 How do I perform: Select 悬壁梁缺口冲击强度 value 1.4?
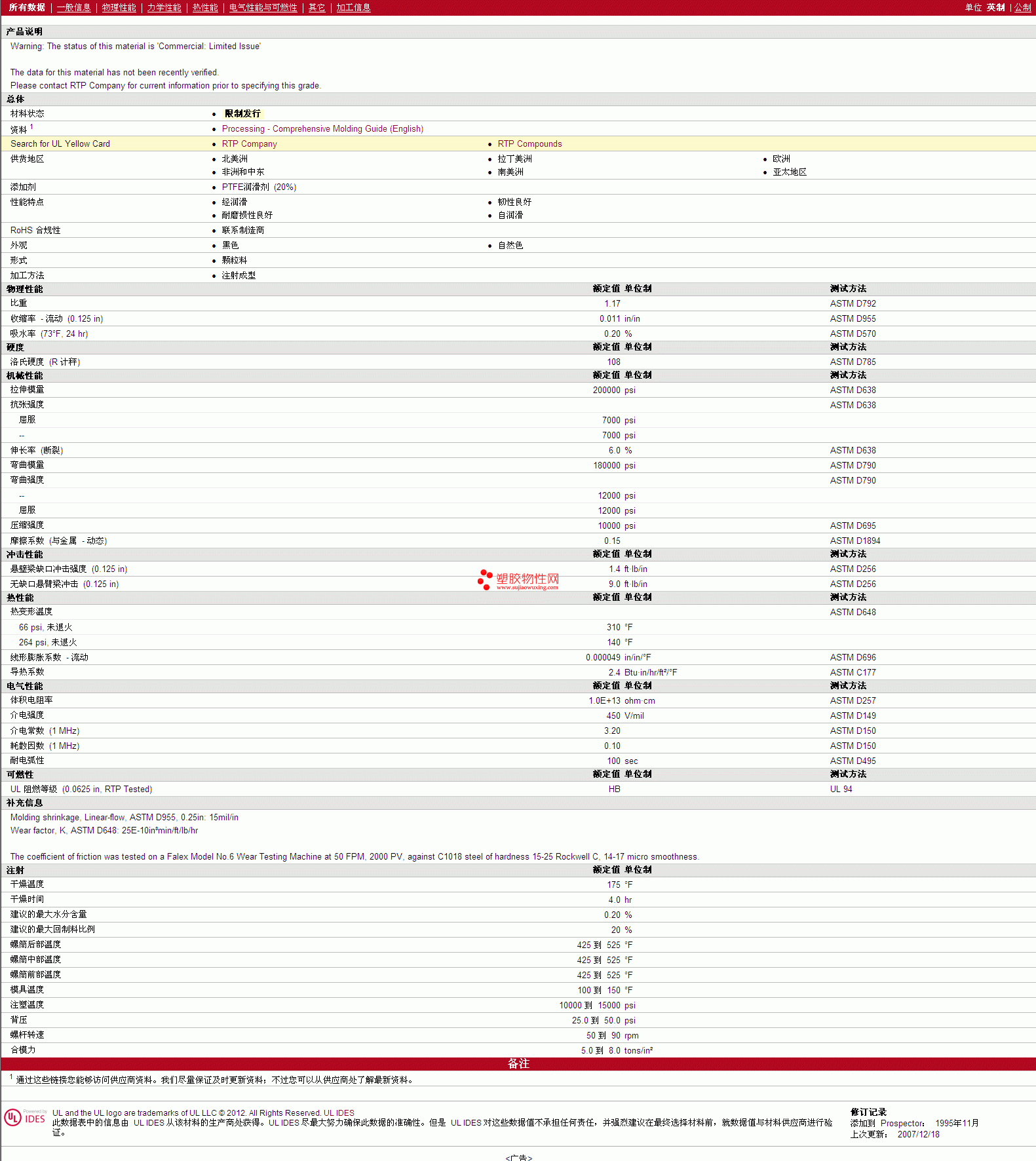pyautogui.click(x=615, y=569)
